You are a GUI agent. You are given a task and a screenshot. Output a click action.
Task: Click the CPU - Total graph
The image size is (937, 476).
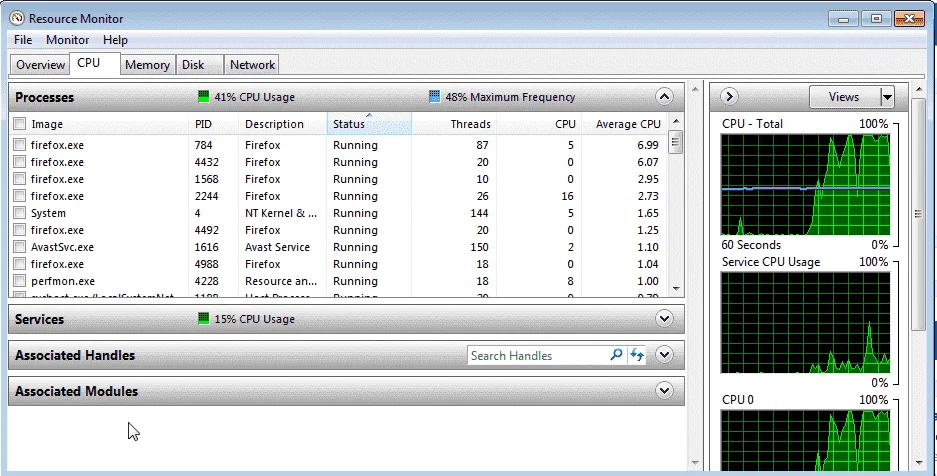pyautogui.click(x=806, y=185)
